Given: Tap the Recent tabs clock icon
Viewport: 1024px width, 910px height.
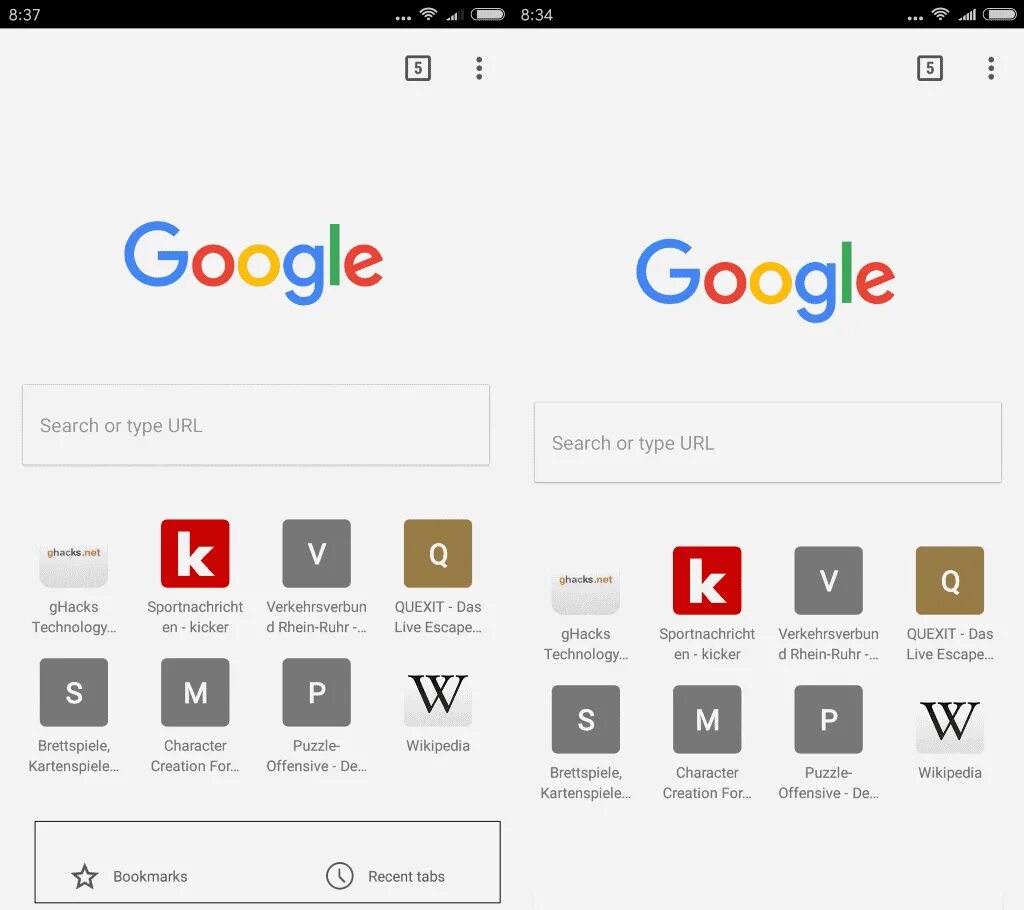Looking at the screenshot, I should [x=340, y=876].
